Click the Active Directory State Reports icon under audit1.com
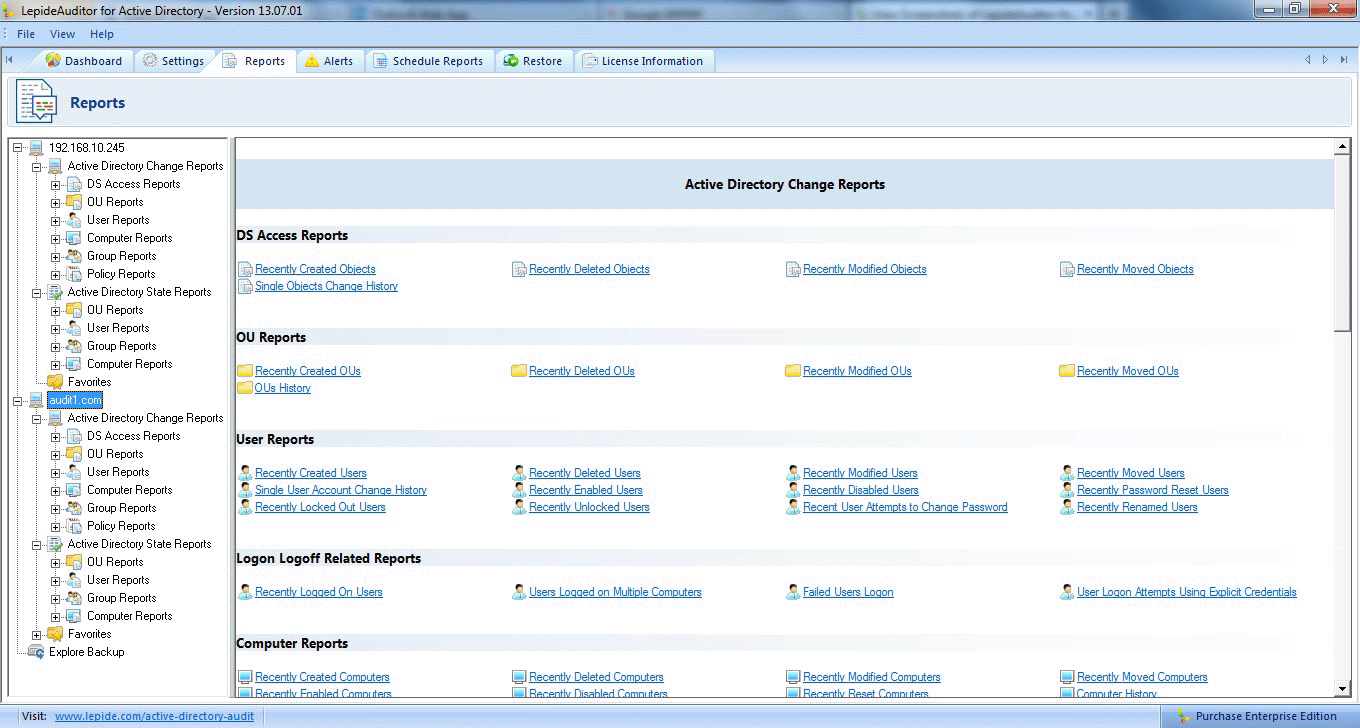The width and height of the screenshot is (1360, 728). click(x=56, y=544)
